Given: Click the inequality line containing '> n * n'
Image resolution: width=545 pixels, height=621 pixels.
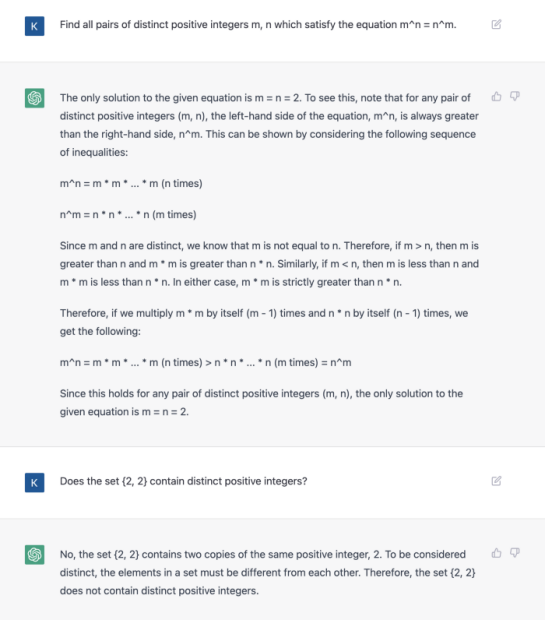Looking at the screenshot, I should click(x=205, y=362).
